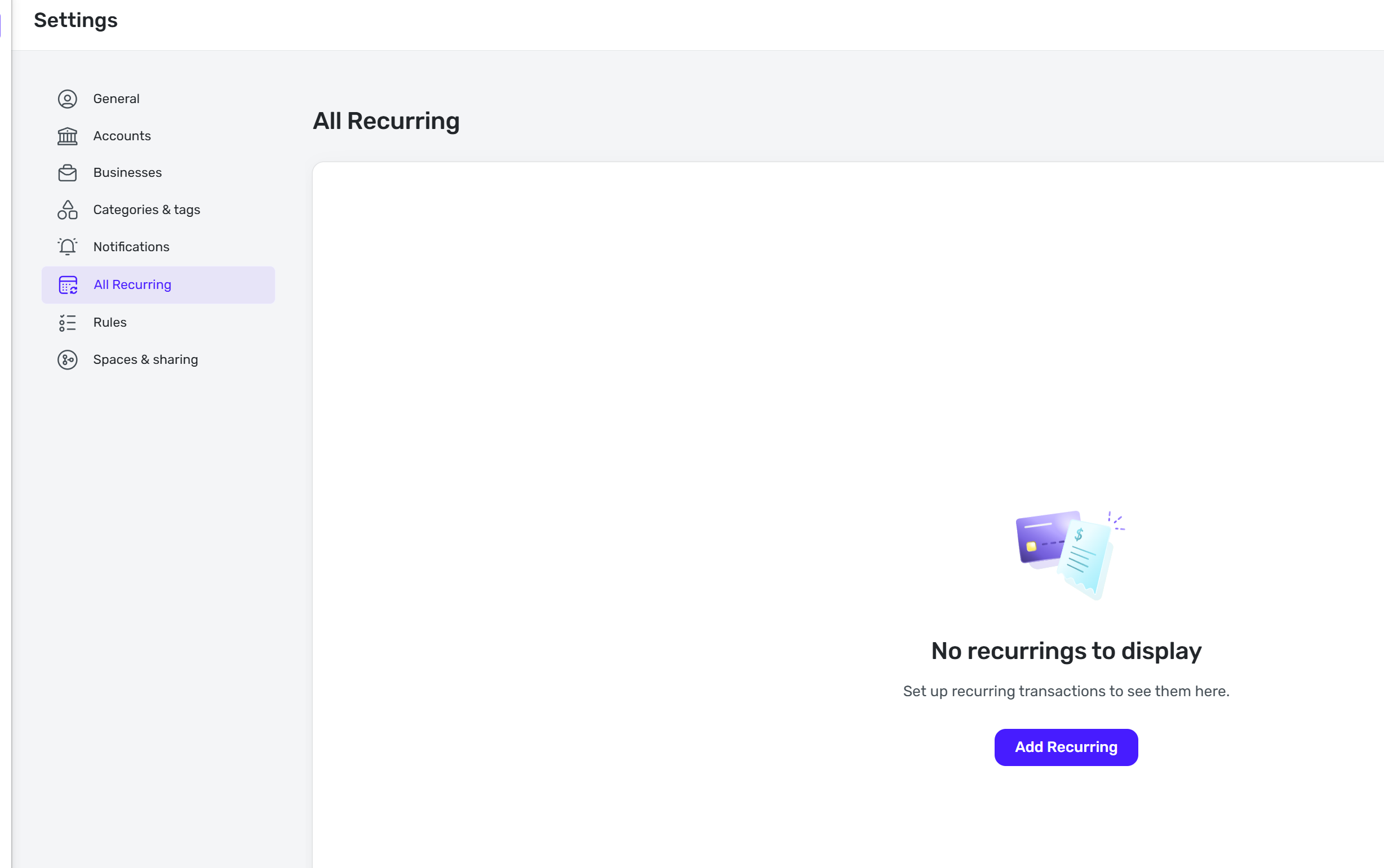The width and height of the screenshot is (1384, 868).
Task: Click the Categories & tags shapes icon
Action: click(x=67, y=210)
